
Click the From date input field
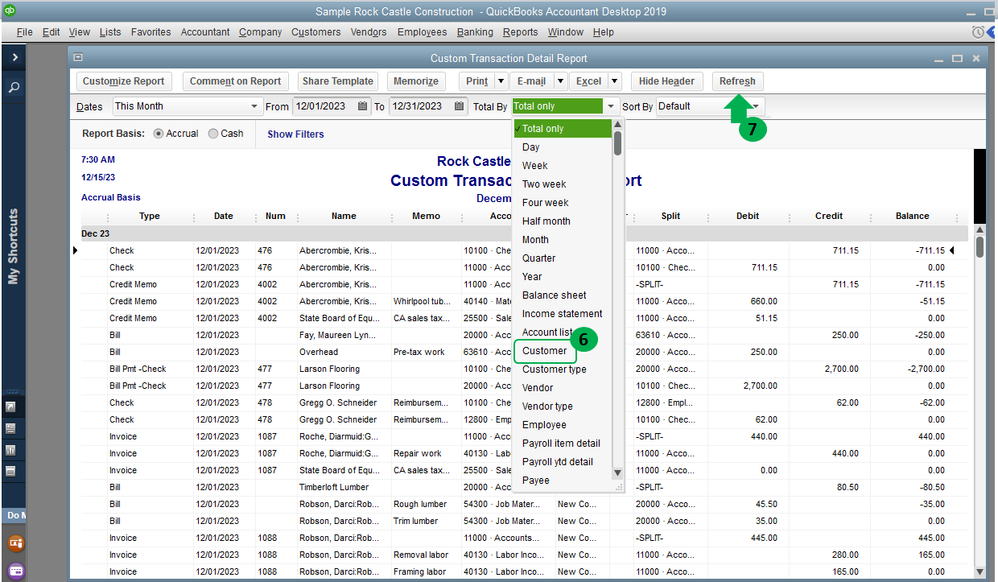322,106
